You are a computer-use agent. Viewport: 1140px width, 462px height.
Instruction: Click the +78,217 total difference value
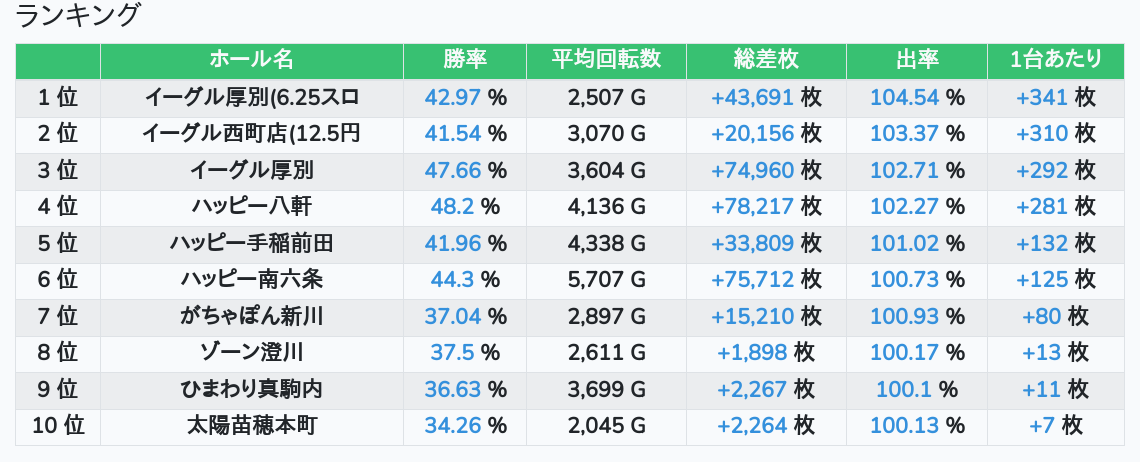(752, 207)
